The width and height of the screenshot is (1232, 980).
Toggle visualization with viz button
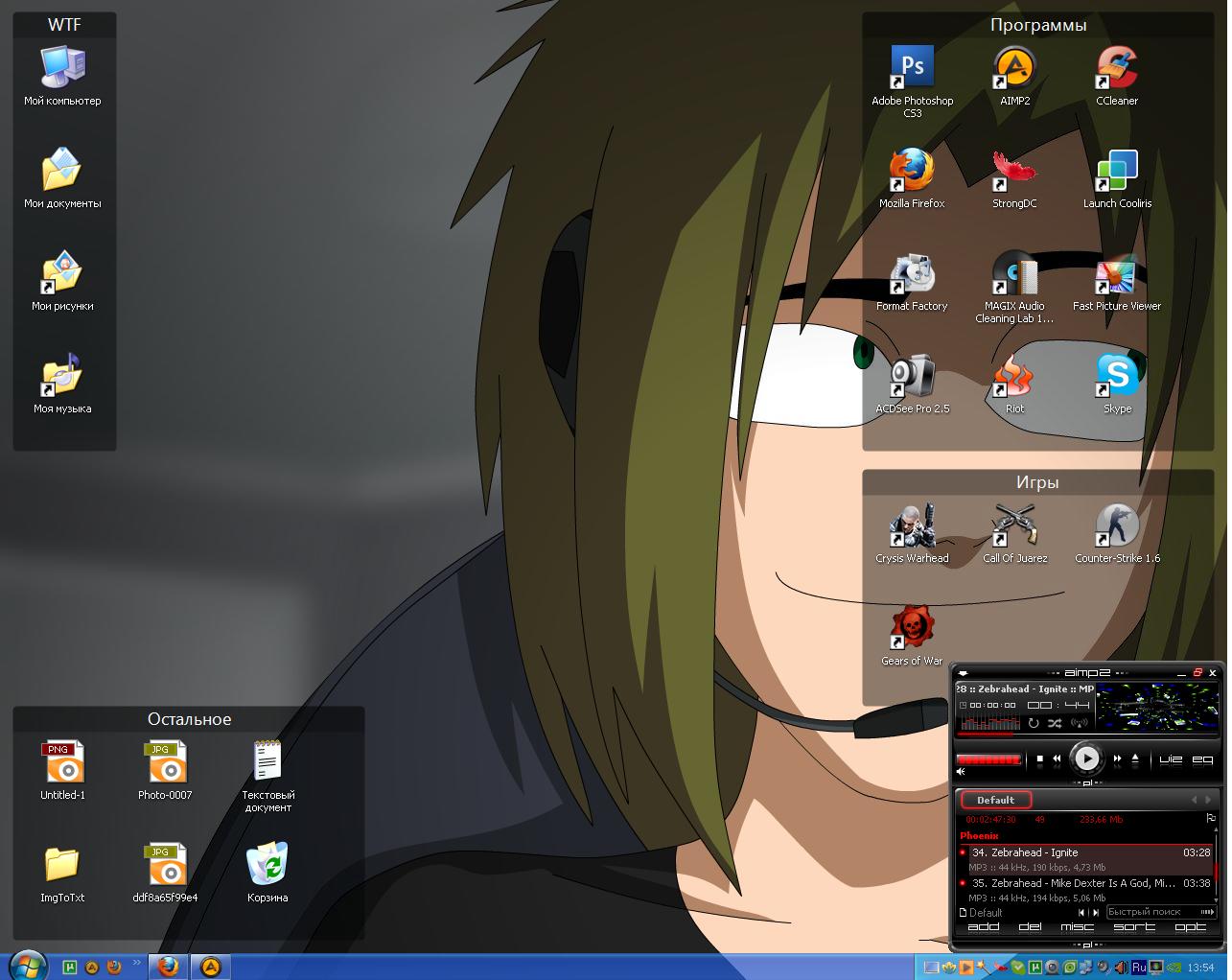click(x=1171, y=759)
